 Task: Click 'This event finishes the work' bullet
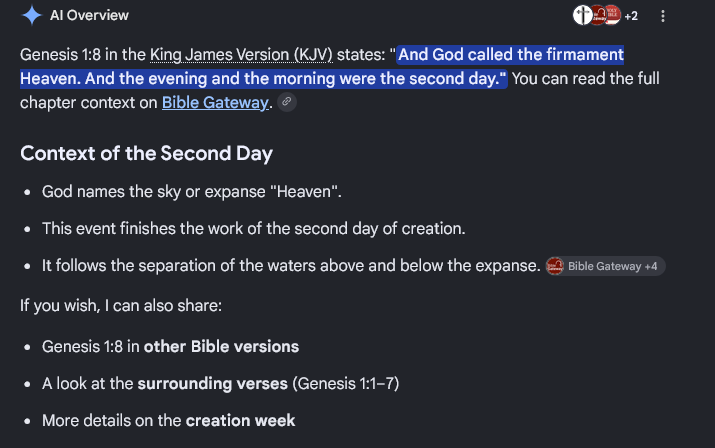(254, 228)
